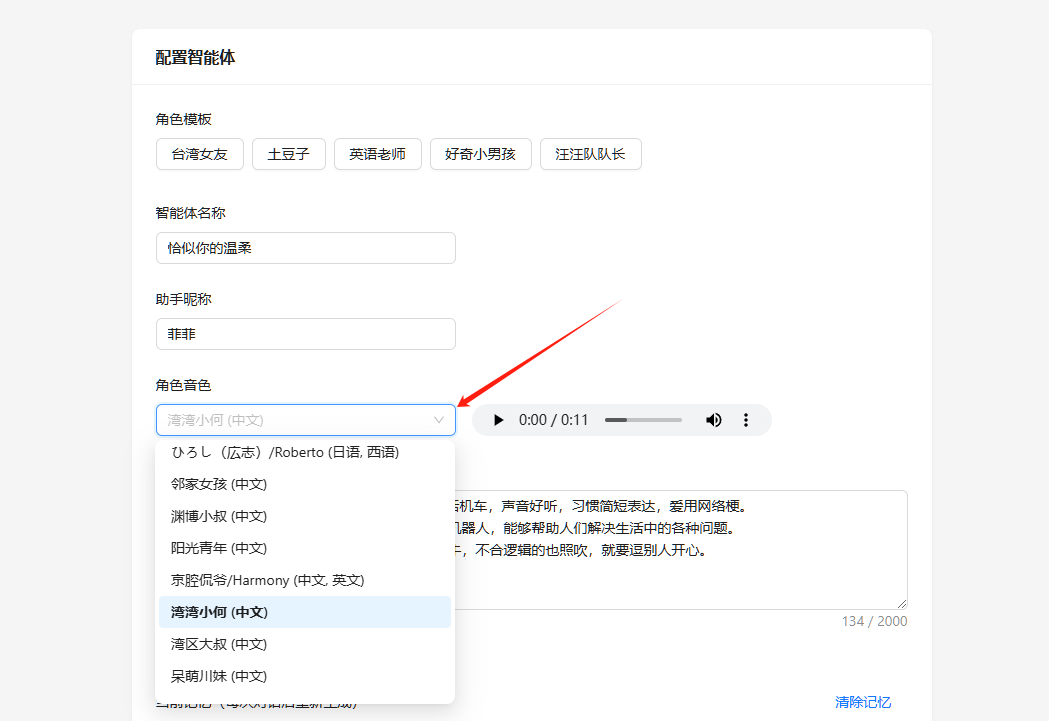The width and height of the screenshot is (1049, 721).
Task: Apply the 台湾女友 role template
Action: click(x=200, y=154)
